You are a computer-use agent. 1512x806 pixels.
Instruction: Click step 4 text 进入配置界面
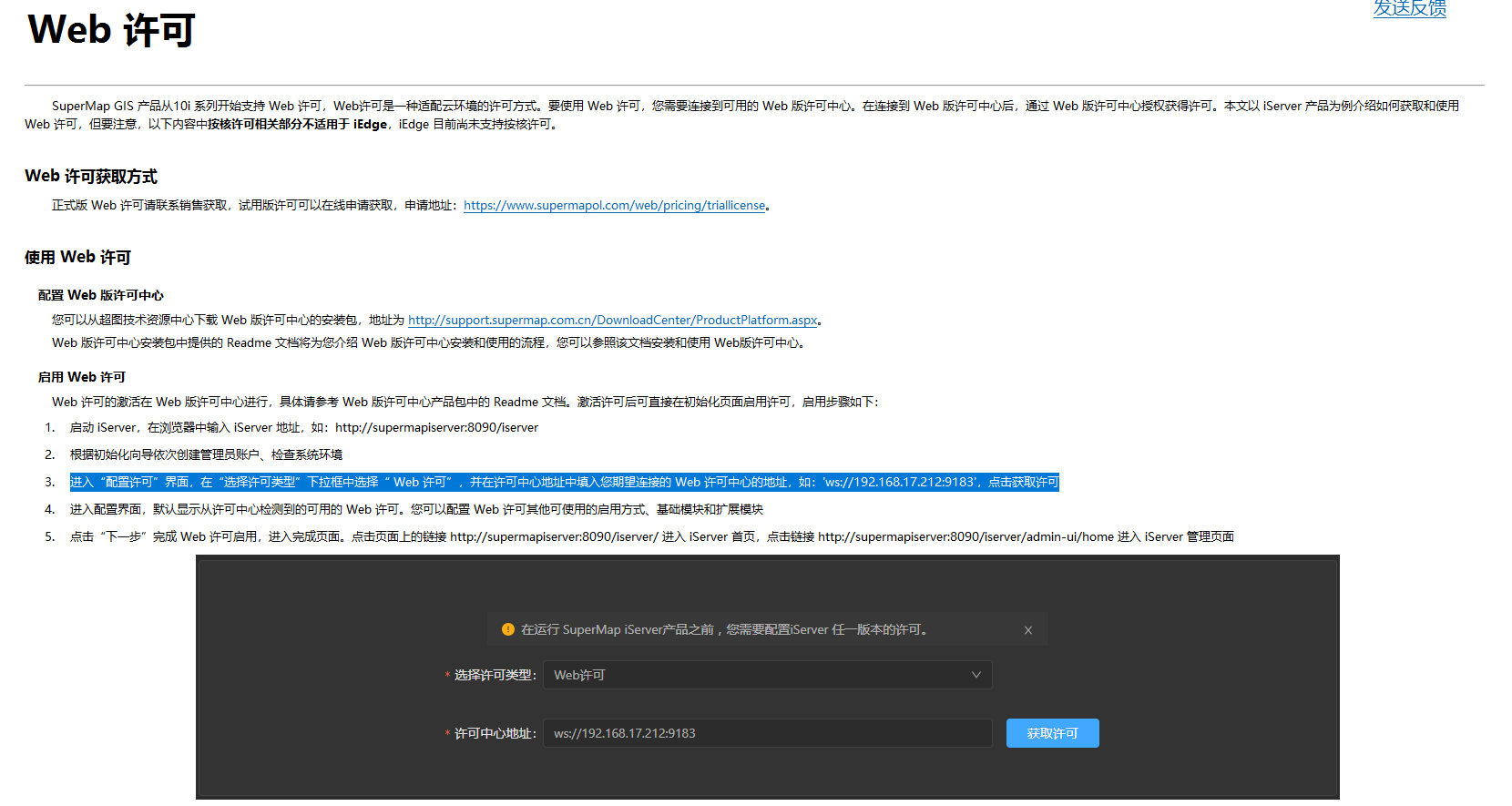(x=417, y=510)
